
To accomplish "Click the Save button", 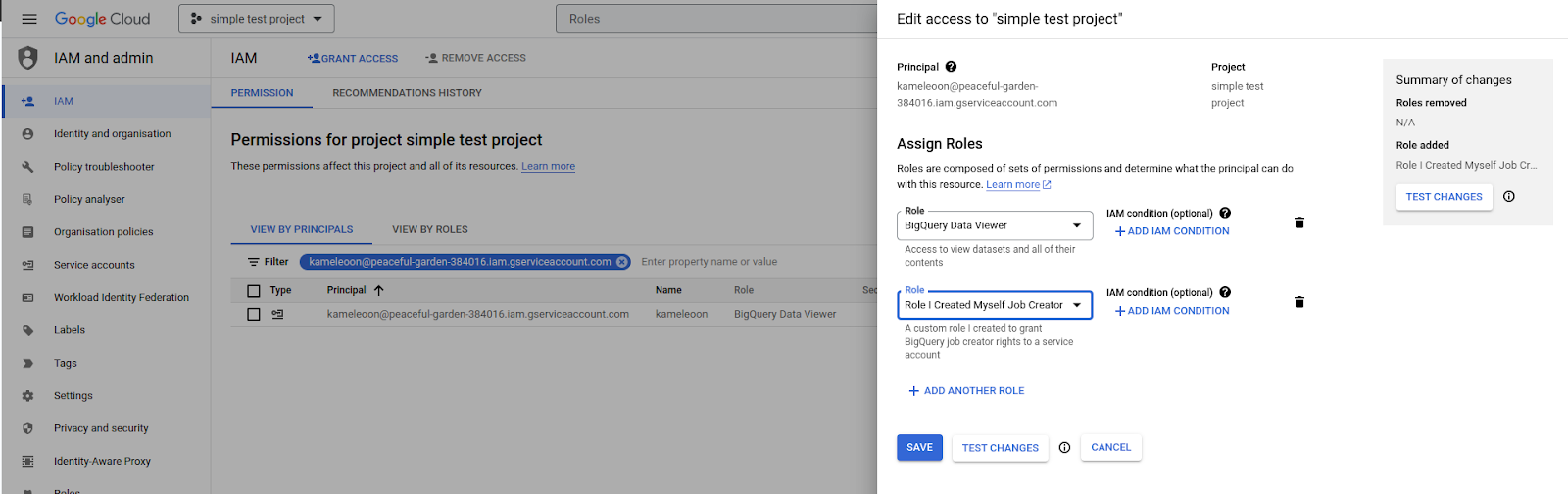I will click(x=919, y=448).
